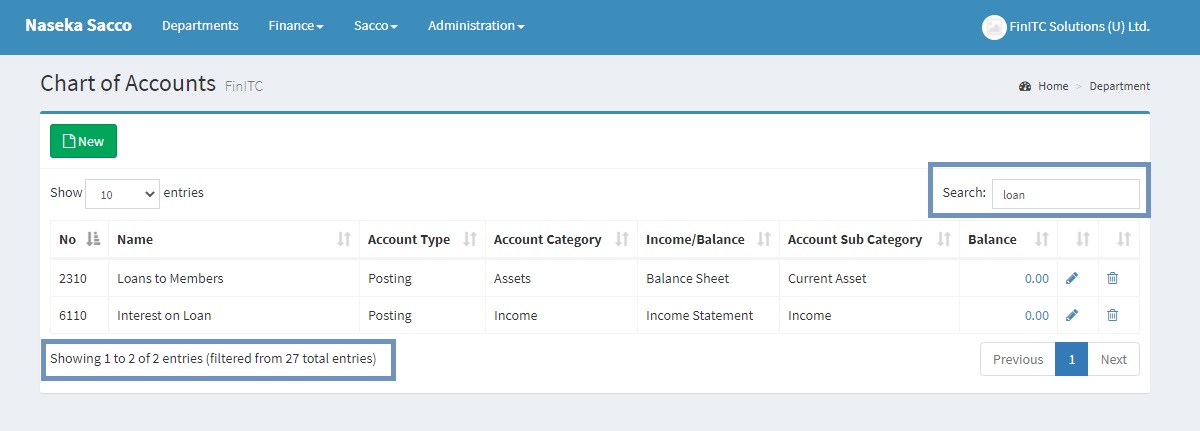1200x431 pixels.
Task: Delete the Loans to Members account
Action: [1112, 278]
